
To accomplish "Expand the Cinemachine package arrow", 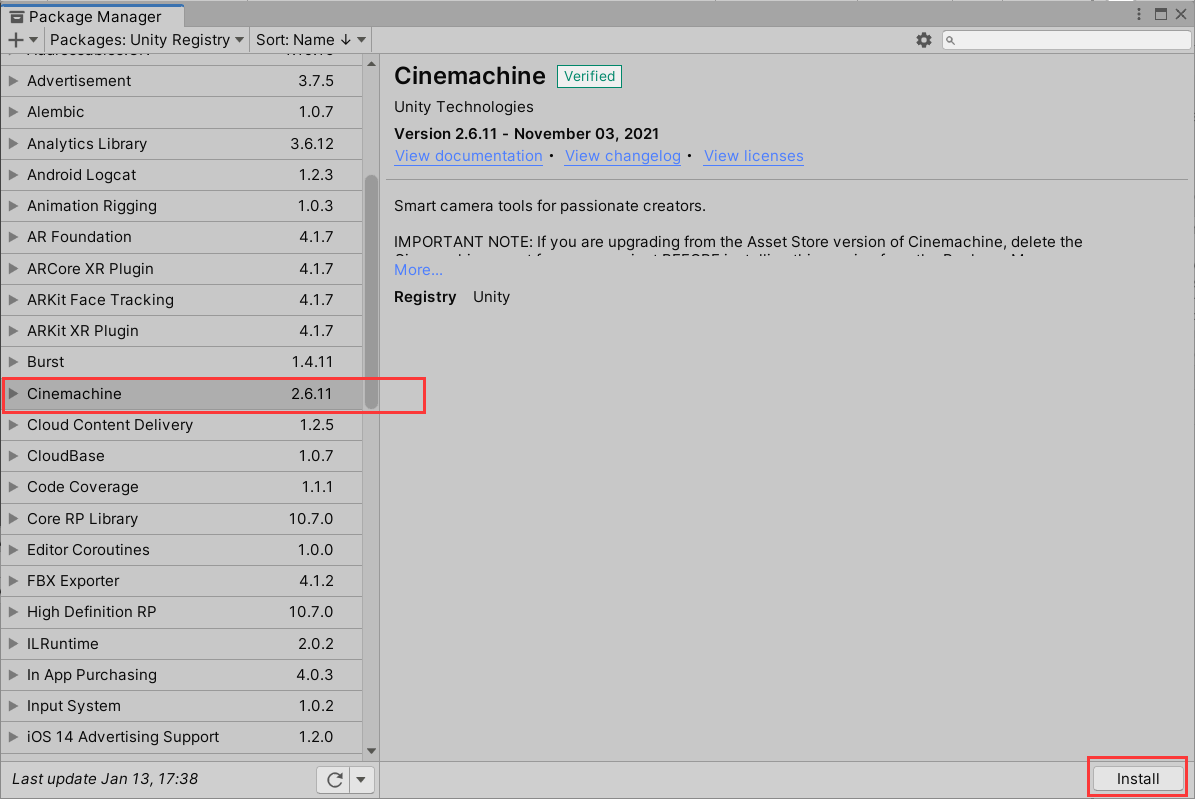I will 13,393.
